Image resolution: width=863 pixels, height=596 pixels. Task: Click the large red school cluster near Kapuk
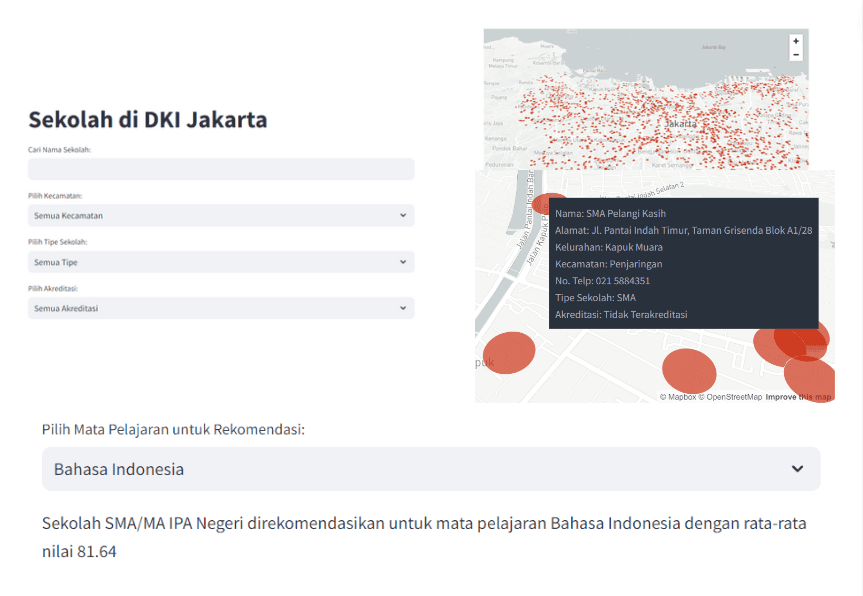pos(510,353)
